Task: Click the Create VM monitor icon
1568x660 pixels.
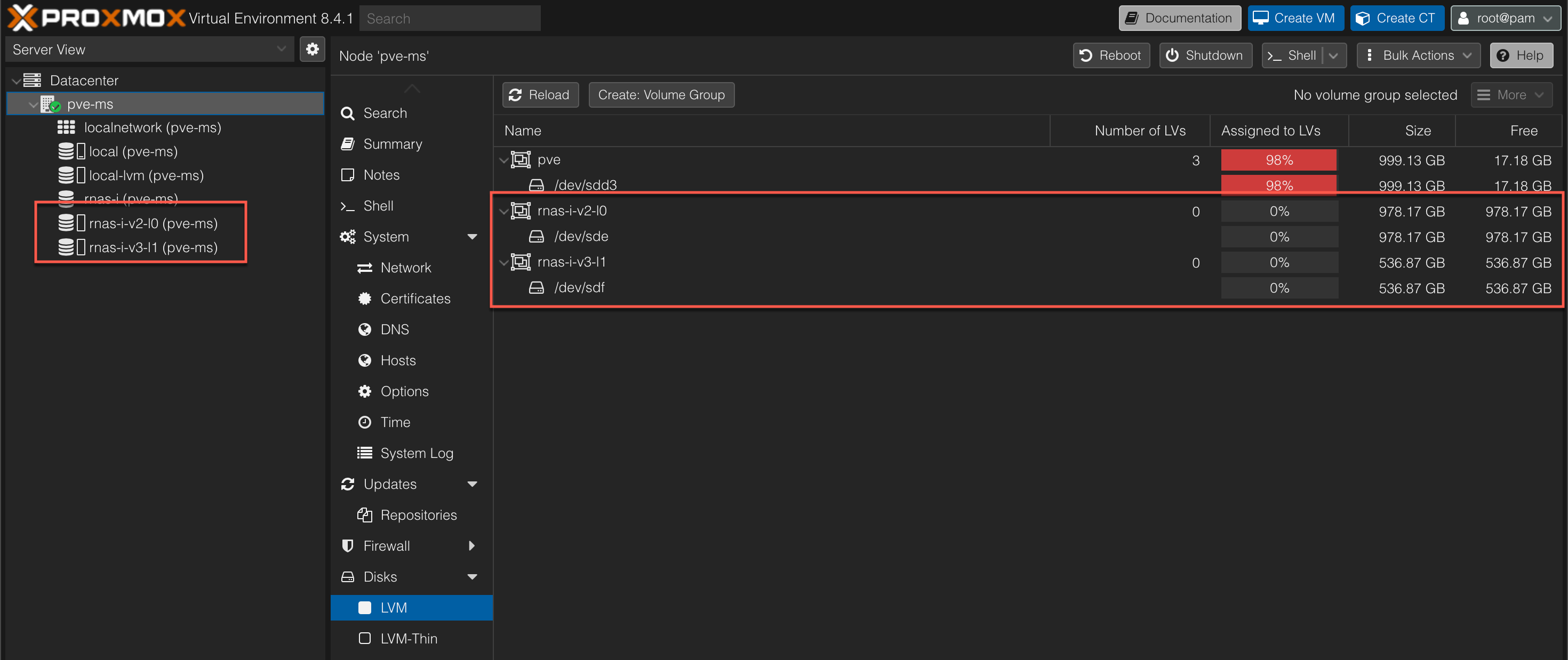Action: pyautogui.click(x=1260, y=18)
